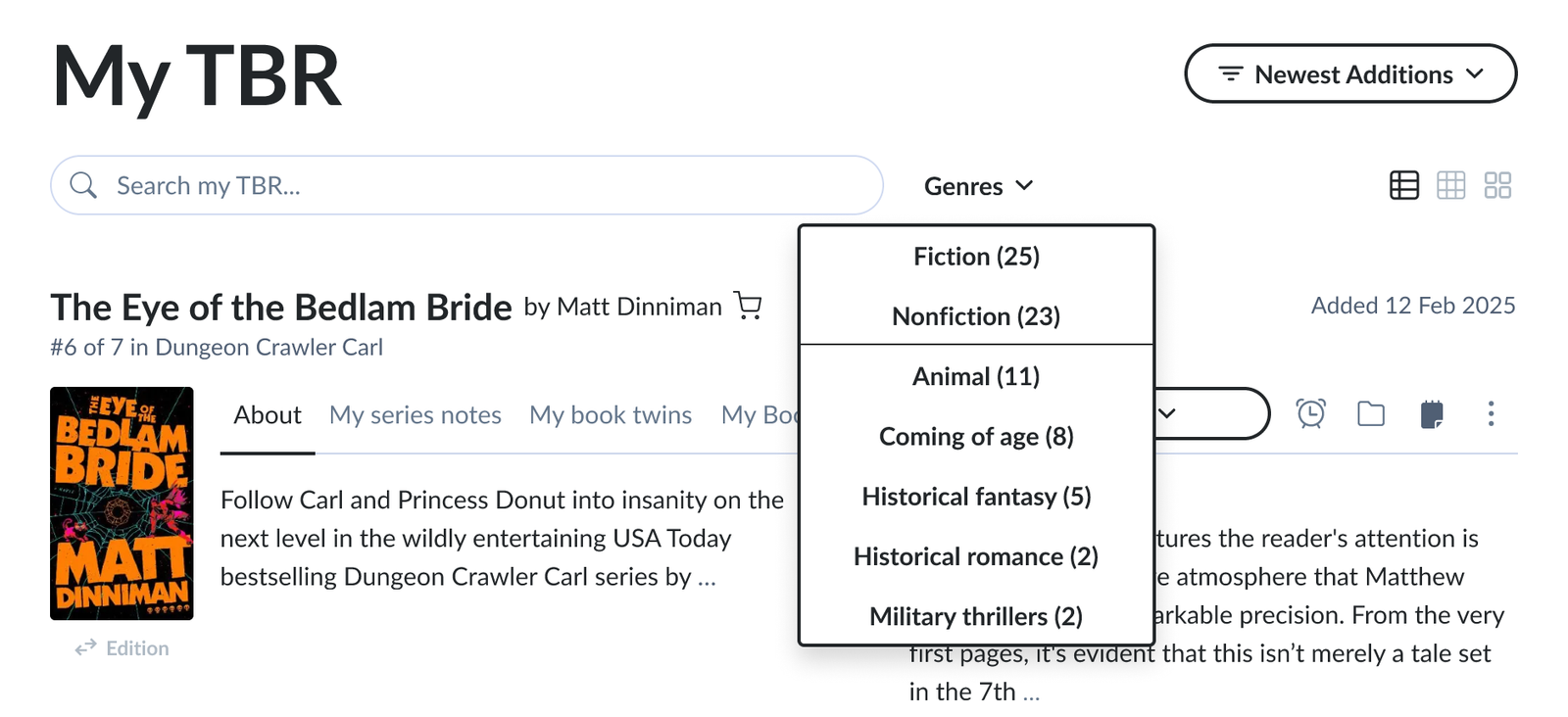Click inside the Search my TBR field
This screenshot has height=717, width=1568.
coord(392,184)
